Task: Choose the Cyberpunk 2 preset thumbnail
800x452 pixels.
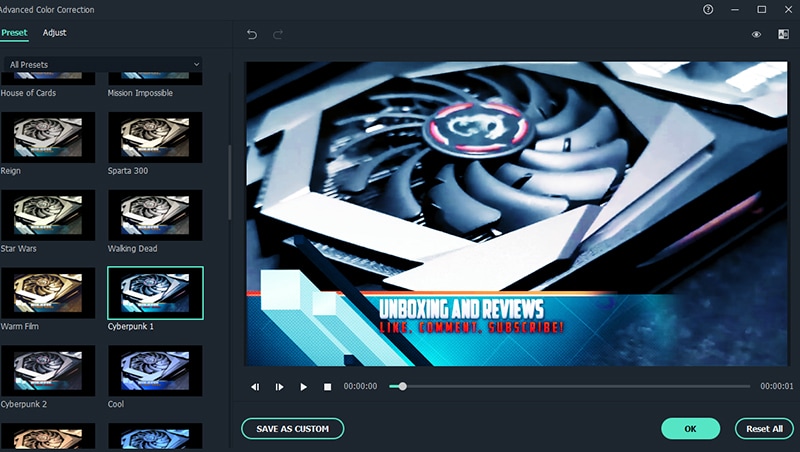Action: pyautogui.click(x=48, y=370)
